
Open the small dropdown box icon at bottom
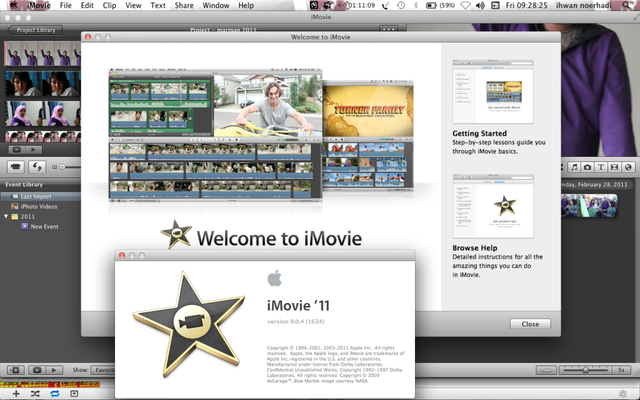pos(74,393)
